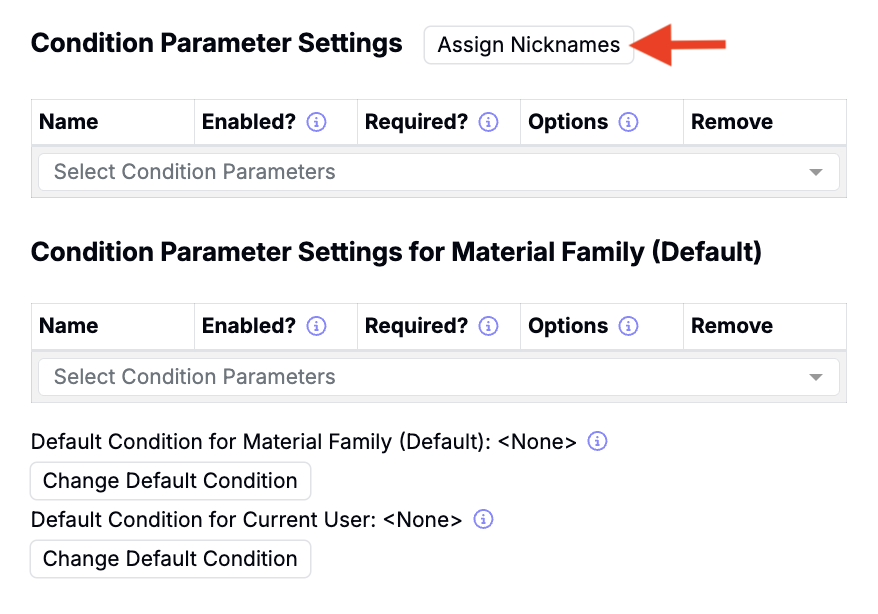878x614 pixels.
Task: Click caret arrow of Material Family parameters dropdown
Action: click(816, 377)
